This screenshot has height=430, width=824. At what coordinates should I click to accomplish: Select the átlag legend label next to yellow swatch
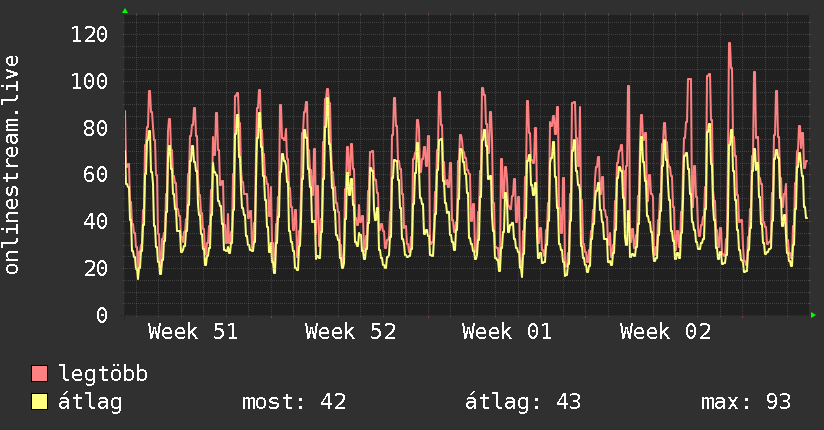coord(91,402)
